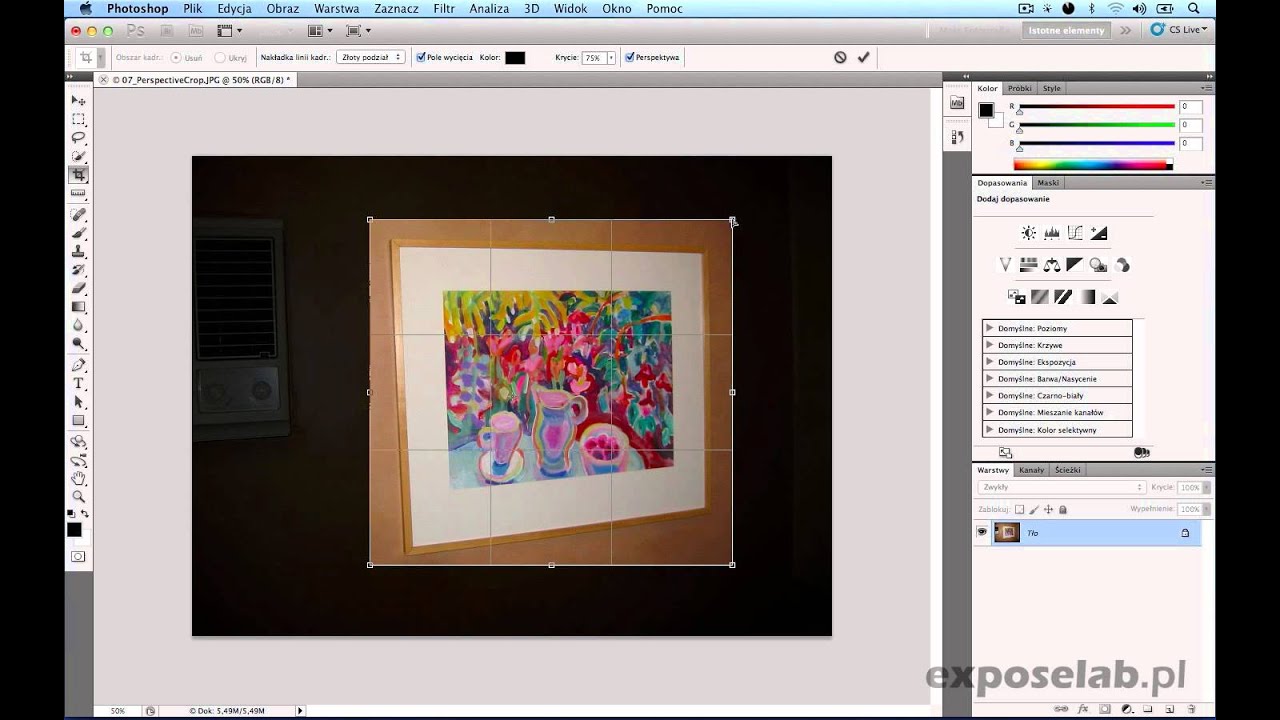Toggle the Pole wycięcia checkbox
1280x720 pixels.
(x=421, y=57)
